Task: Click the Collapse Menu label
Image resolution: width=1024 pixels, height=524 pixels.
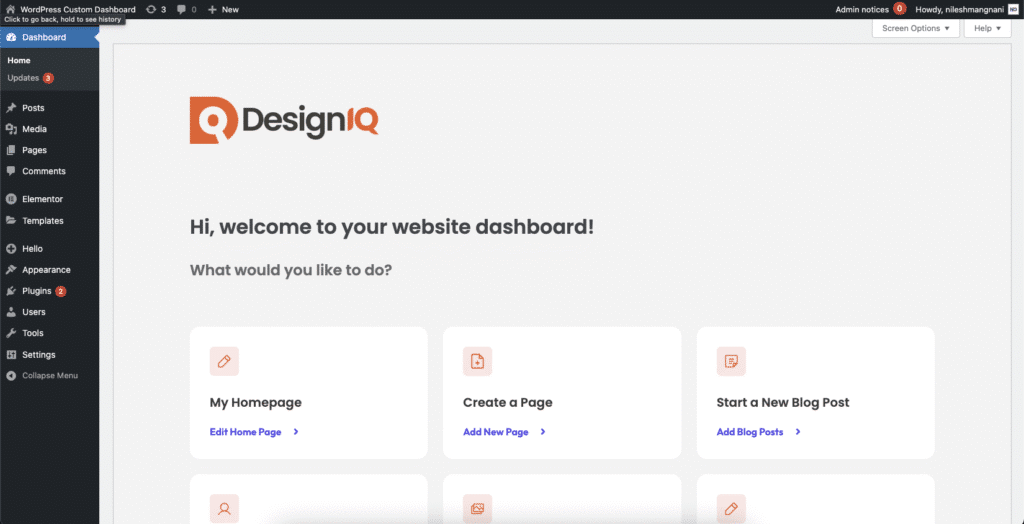Action: click(50, 376)
